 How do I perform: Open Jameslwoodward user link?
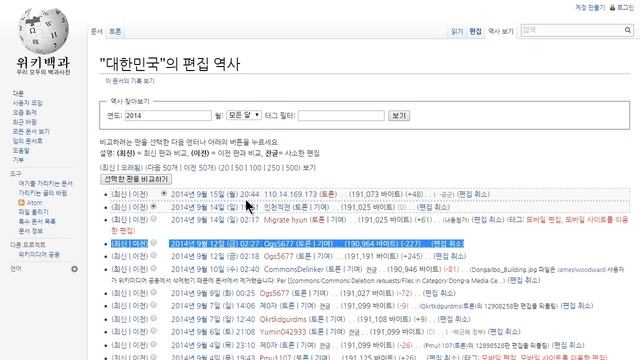(x=581, y=270)
